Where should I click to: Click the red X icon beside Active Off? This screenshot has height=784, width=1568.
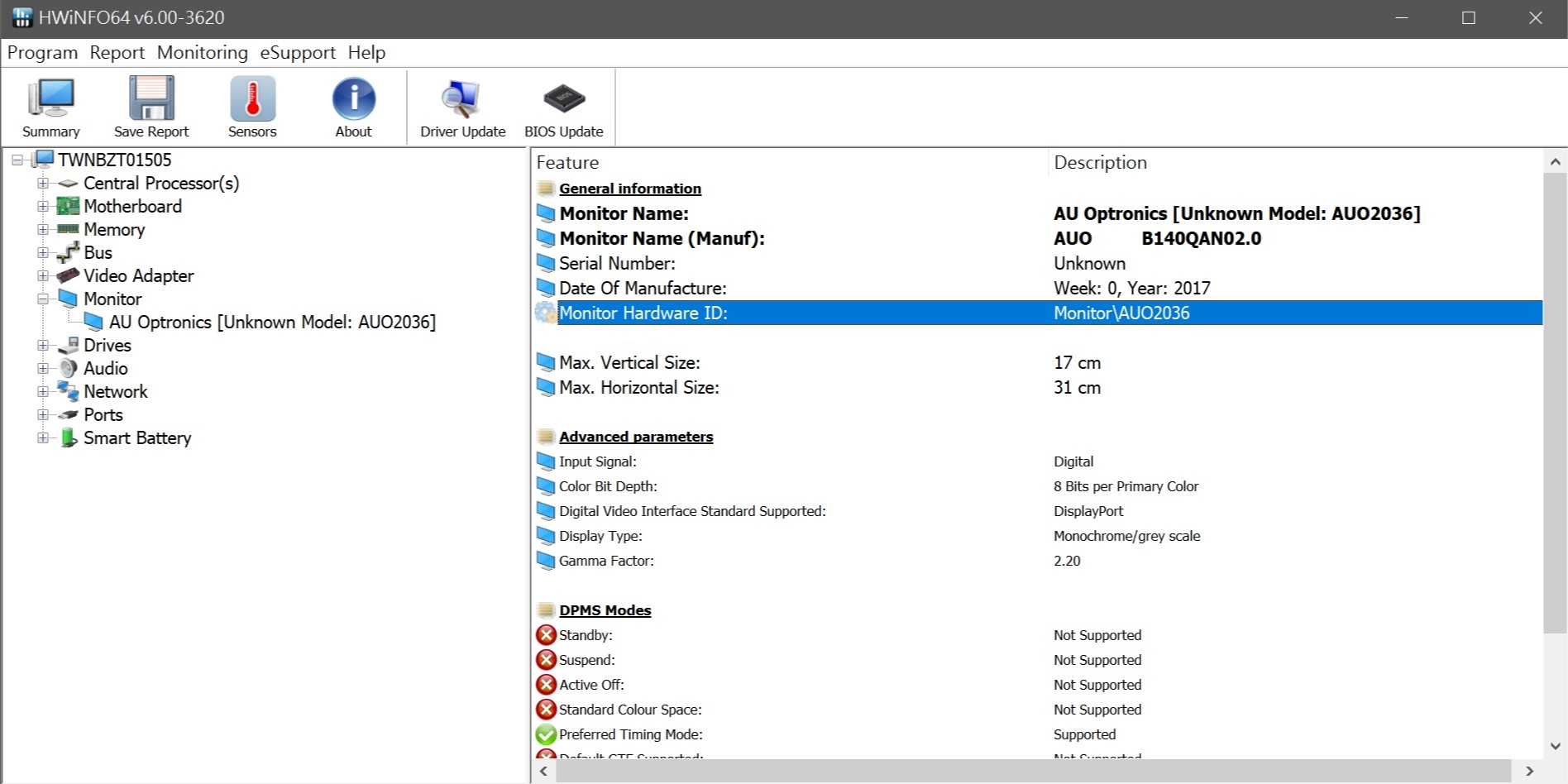[x=546, y=685]
